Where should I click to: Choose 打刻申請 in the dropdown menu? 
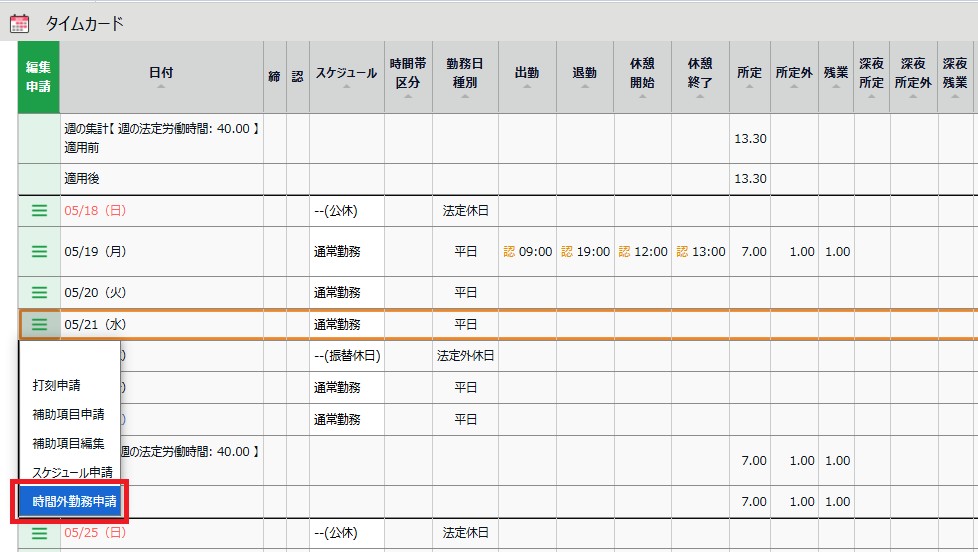pos(57,385)
